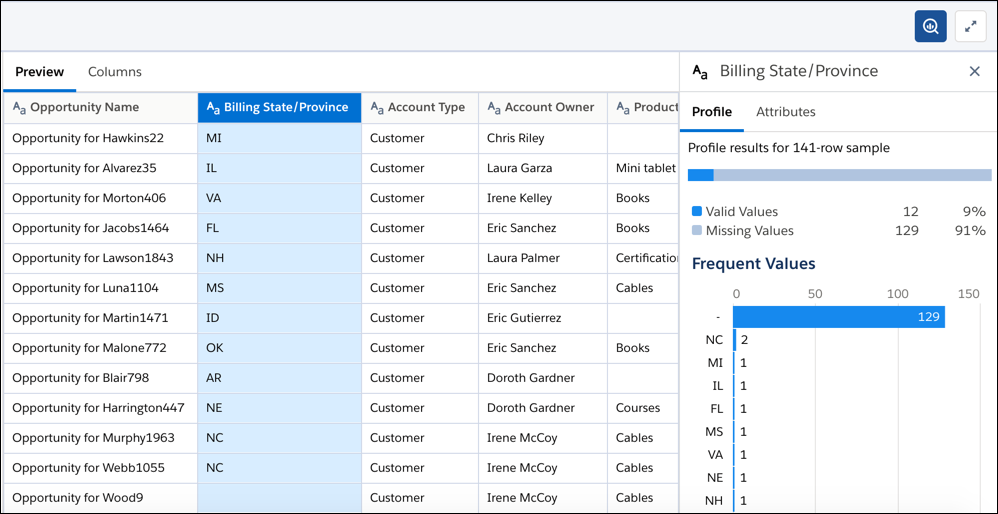Click the expand fullscreen icon
This screenshot has height=514, width=998.
(x=970, y=27)
